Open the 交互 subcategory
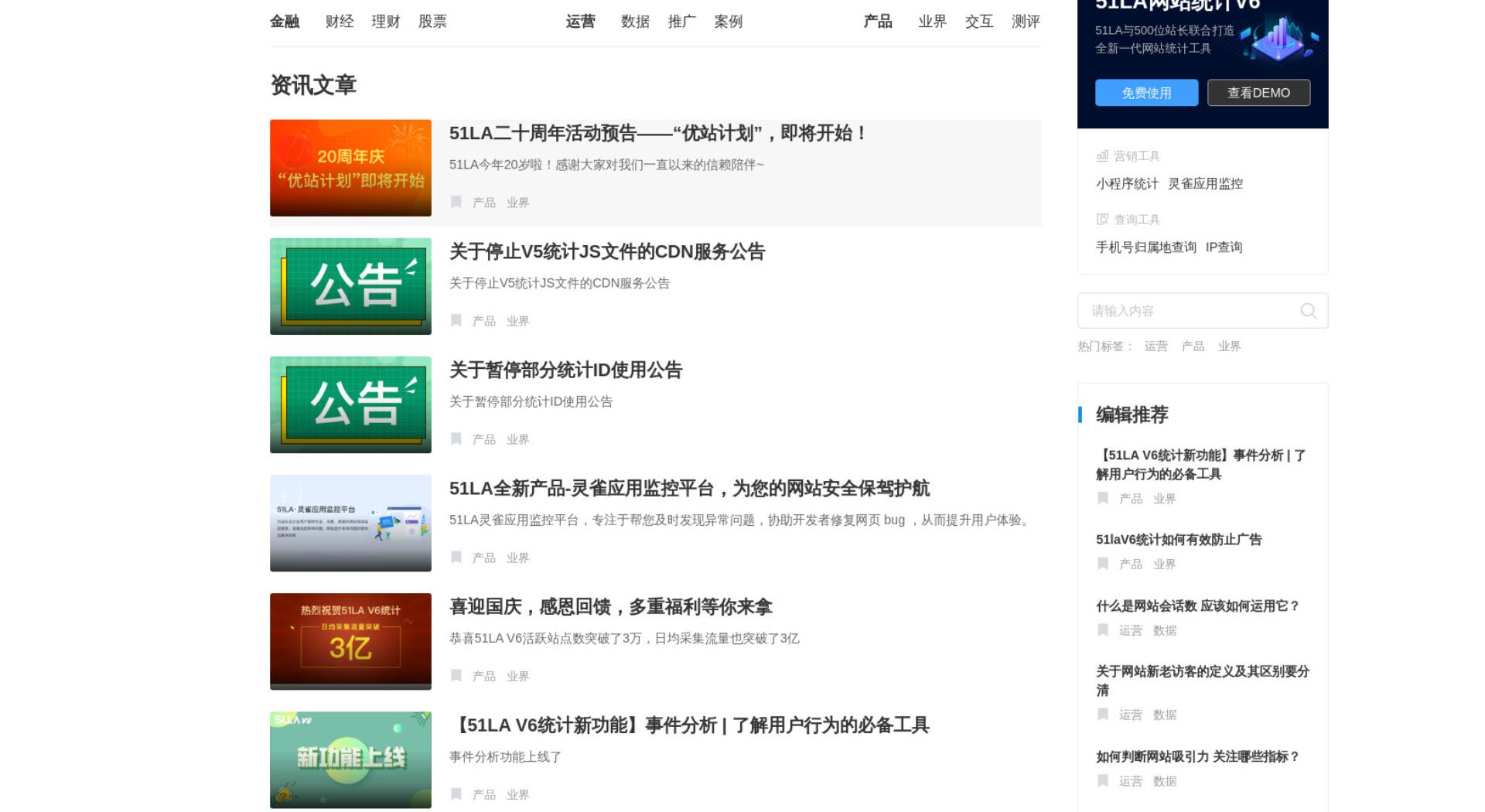The image size is (1485, 812). click(x=978, y=22)
